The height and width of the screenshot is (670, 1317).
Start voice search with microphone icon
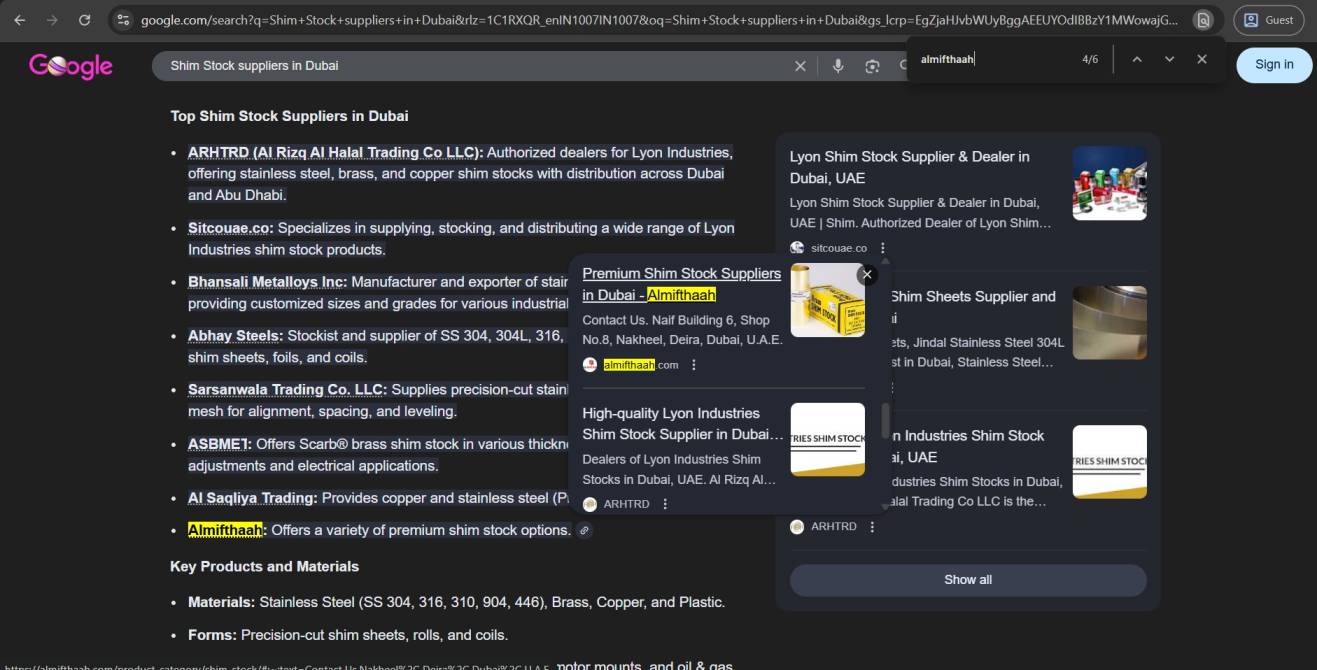click(x=838, y=66)
